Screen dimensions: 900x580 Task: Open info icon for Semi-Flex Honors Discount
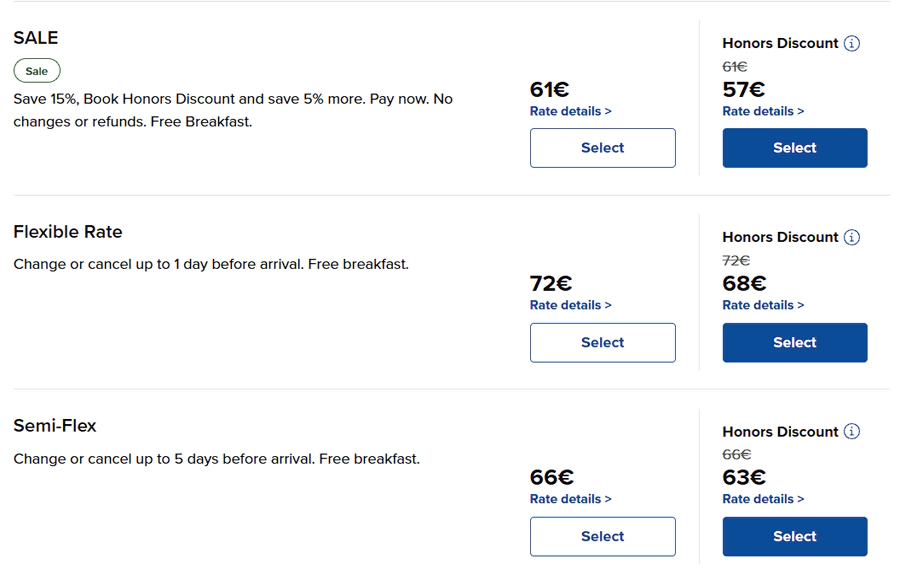tap(851, 431)
